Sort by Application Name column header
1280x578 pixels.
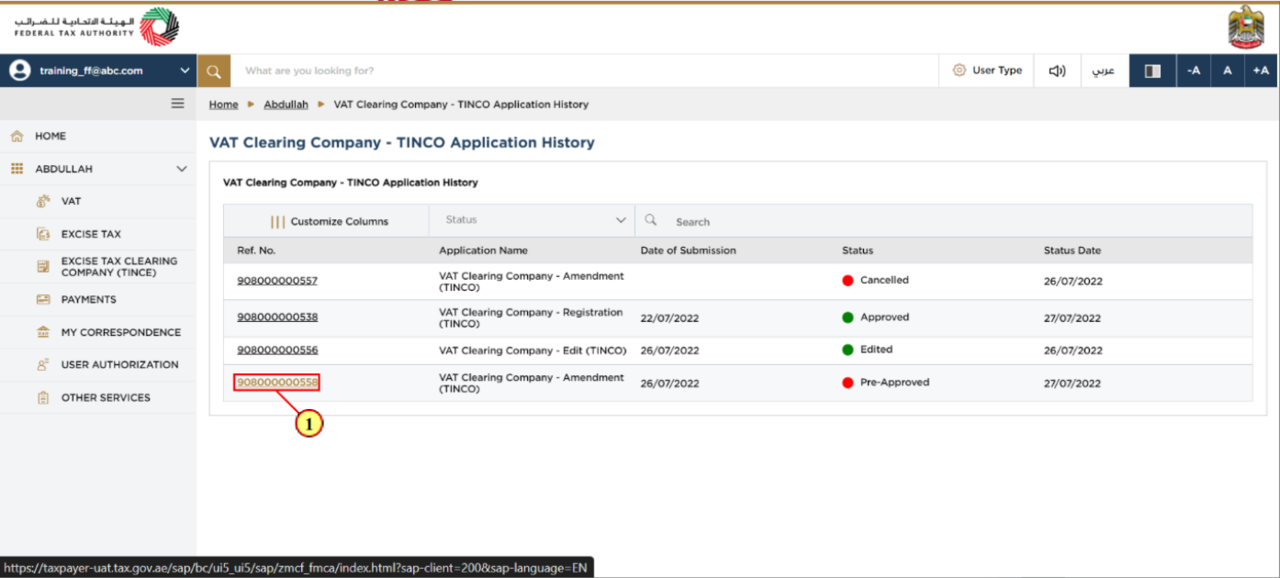point(483,250)
